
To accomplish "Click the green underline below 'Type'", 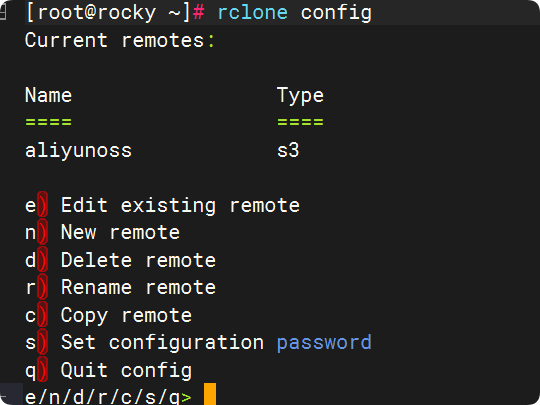I will pyautogui.click(x=300, y=122).
